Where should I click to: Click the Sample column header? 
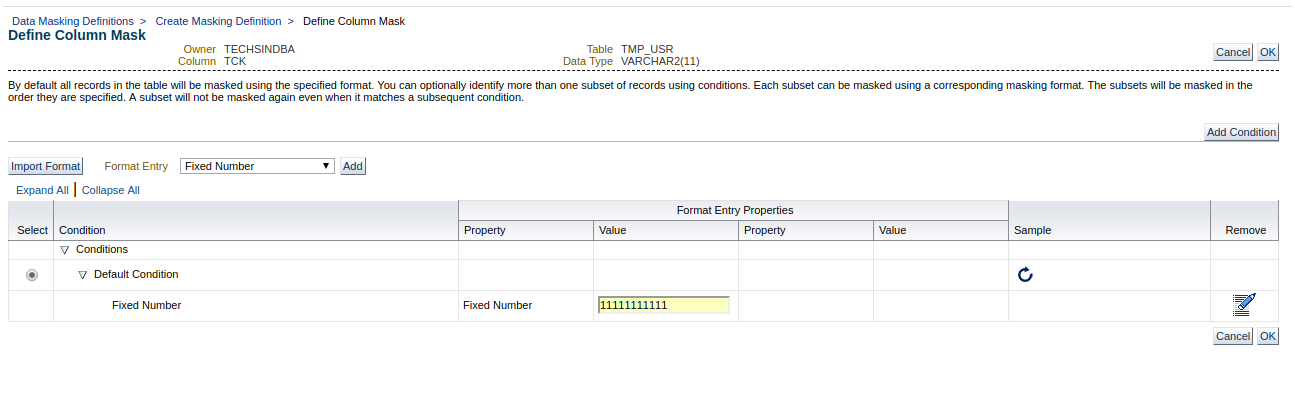pyautogui.click(x=1032, y=230)
